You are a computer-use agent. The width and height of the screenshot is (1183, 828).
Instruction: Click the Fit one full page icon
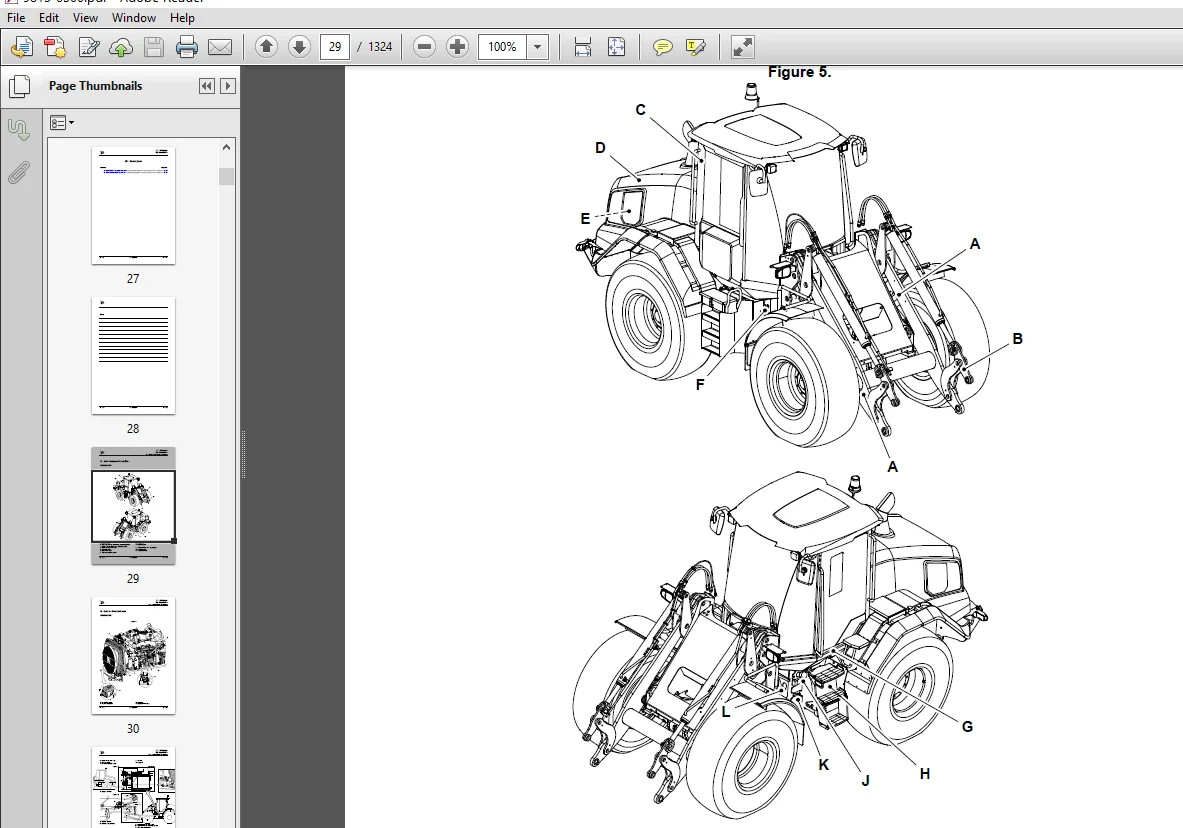pos(616,47)
